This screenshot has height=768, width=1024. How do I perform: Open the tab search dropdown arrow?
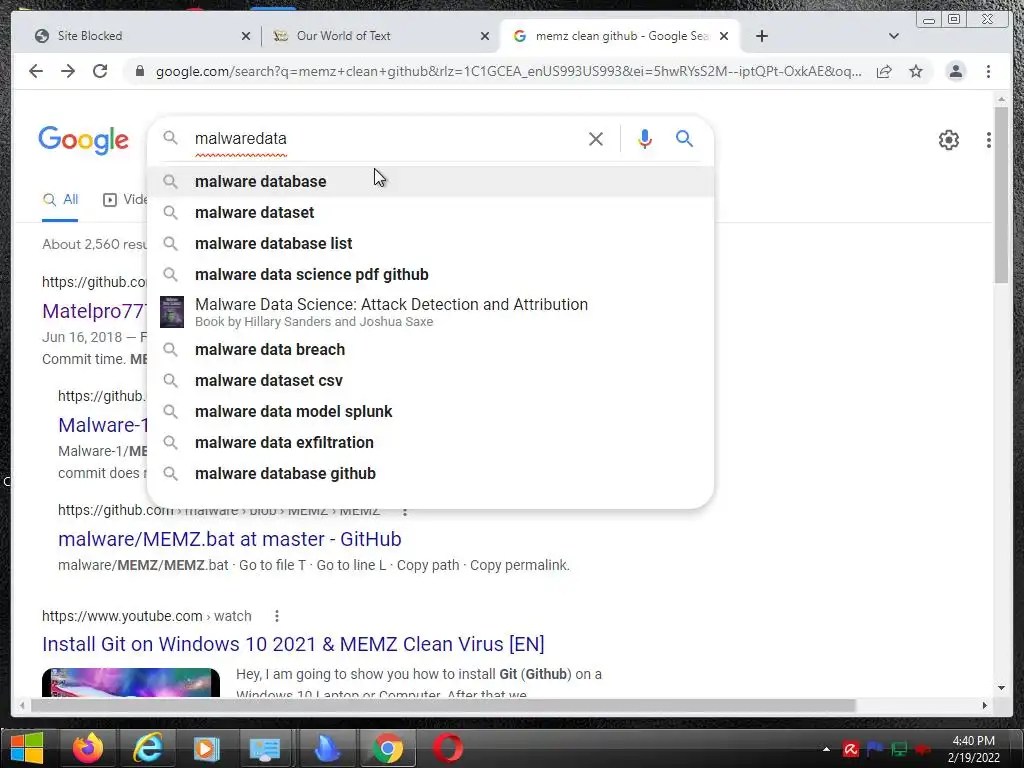(x=894, y=36)
